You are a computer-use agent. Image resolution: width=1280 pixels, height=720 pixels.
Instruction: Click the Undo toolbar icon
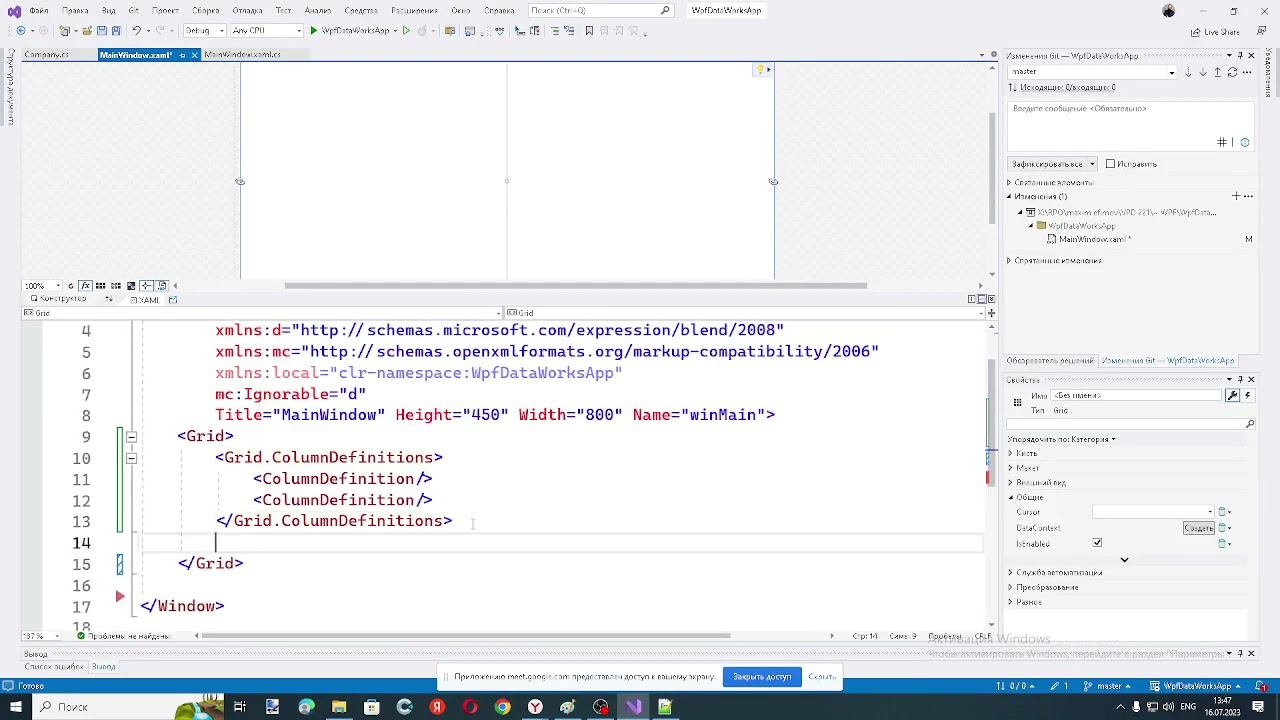point(137,31)
